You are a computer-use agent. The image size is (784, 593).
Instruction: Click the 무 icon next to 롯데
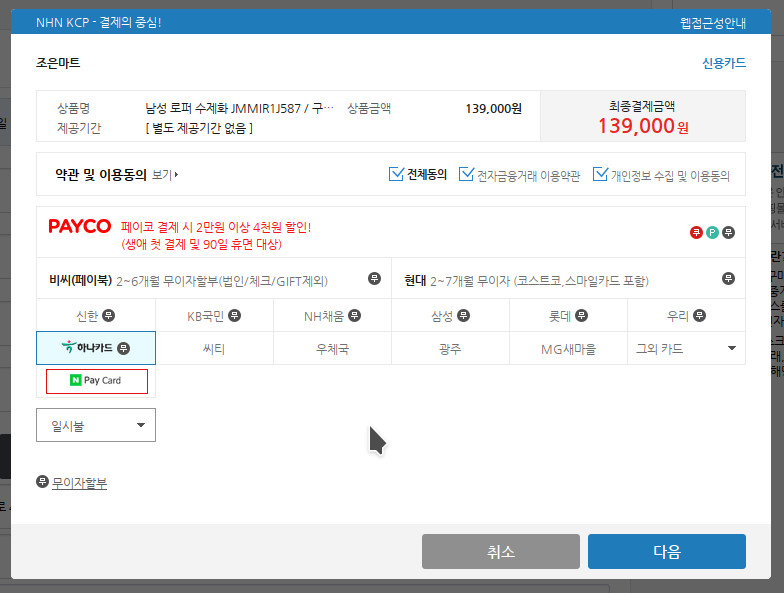coord(582,316)
